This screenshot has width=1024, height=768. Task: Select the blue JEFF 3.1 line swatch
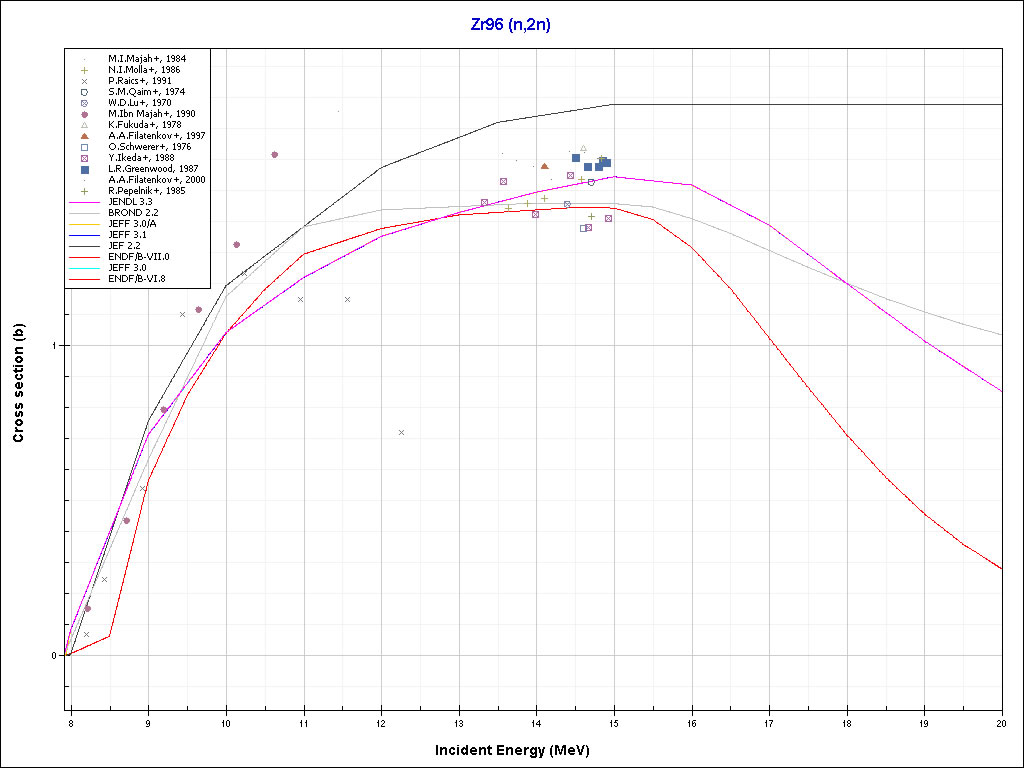click(85, 235)
